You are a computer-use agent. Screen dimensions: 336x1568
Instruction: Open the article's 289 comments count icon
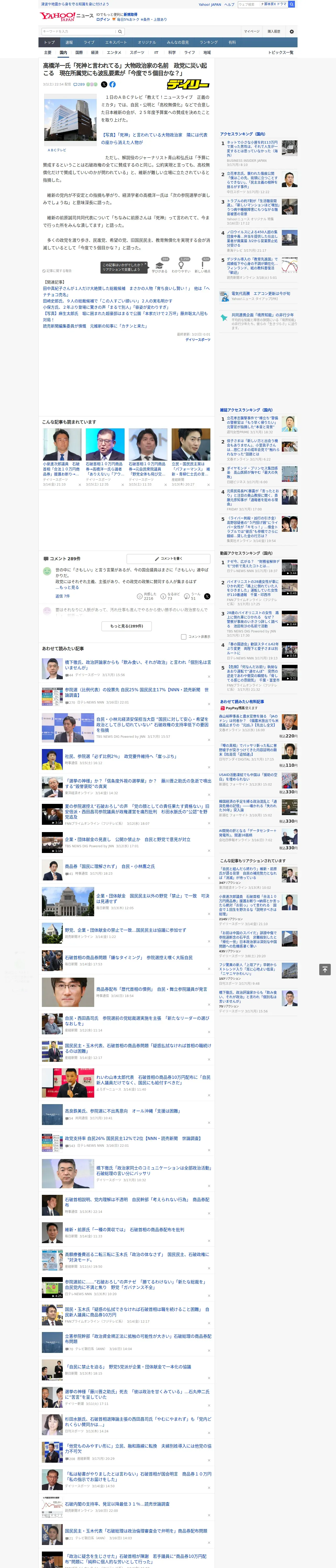(80, 85)
